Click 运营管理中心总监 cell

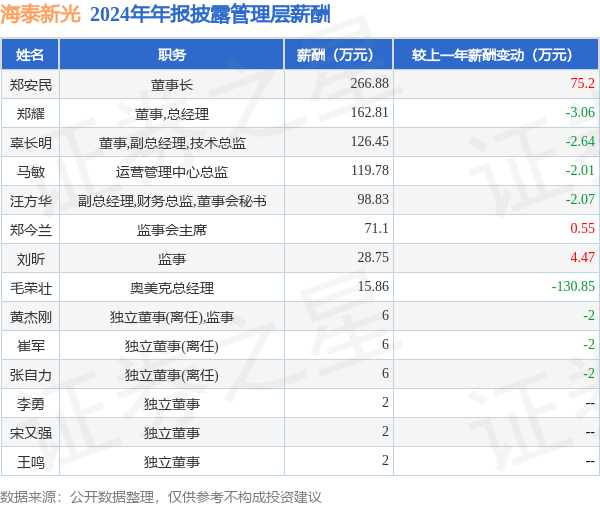(x=171, y=172)
